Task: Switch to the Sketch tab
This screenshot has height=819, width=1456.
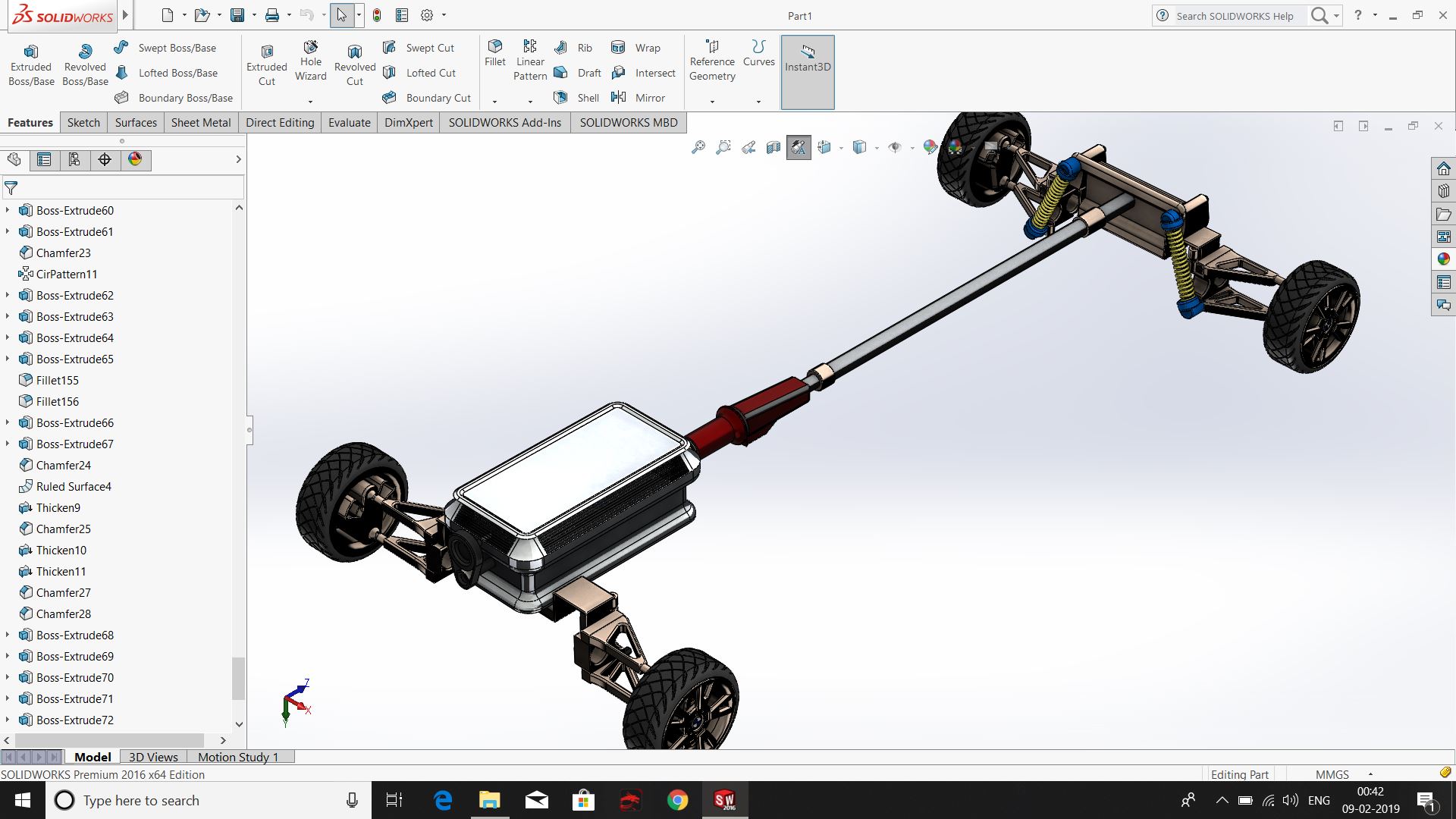Action: coord(82,122)
